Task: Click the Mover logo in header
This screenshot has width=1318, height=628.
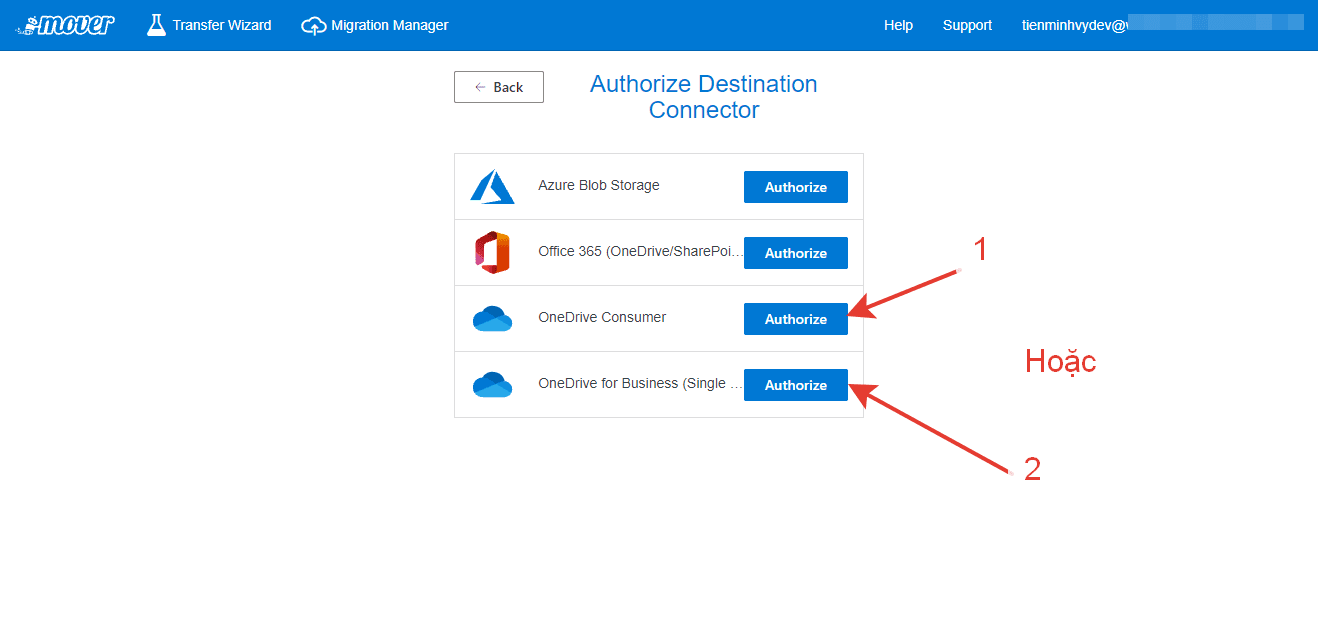Action: click(x=65, y=25)
